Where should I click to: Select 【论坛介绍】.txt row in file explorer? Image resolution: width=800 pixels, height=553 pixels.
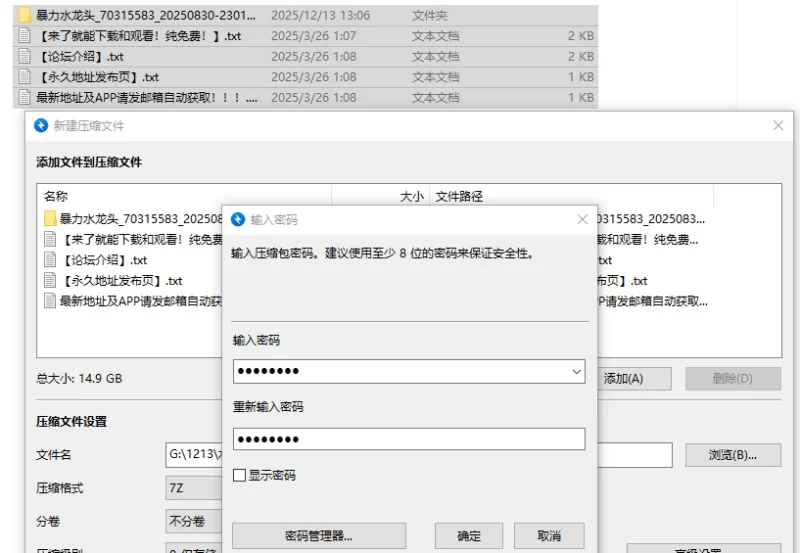[x=305, y=56]
